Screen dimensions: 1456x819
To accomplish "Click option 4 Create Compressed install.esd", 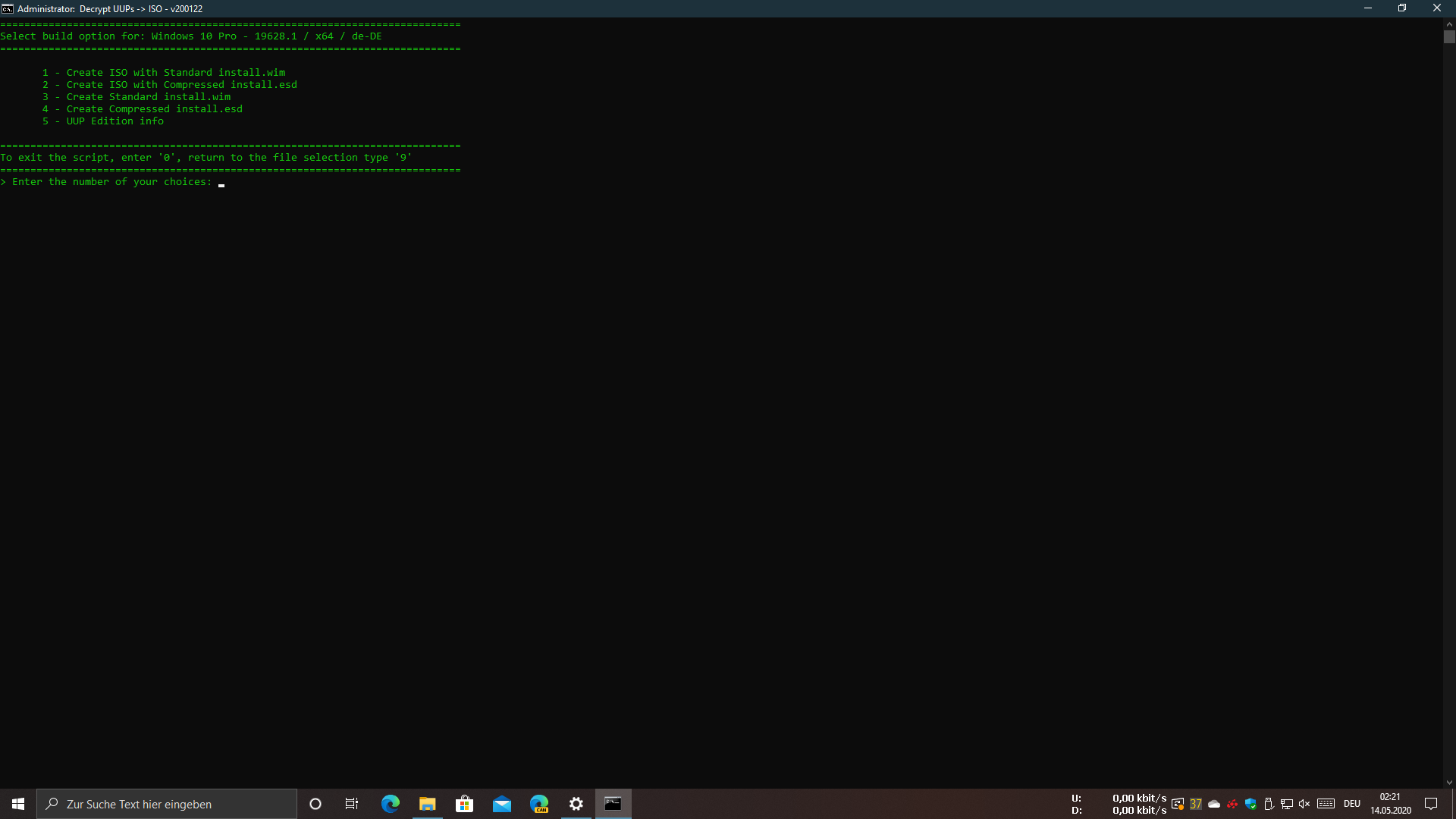I will (x=143, y=109).
